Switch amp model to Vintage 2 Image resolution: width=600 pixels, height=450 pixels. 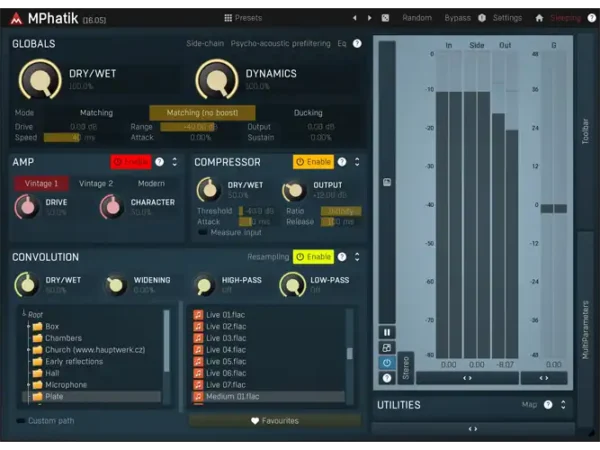(x=96, y=184)
